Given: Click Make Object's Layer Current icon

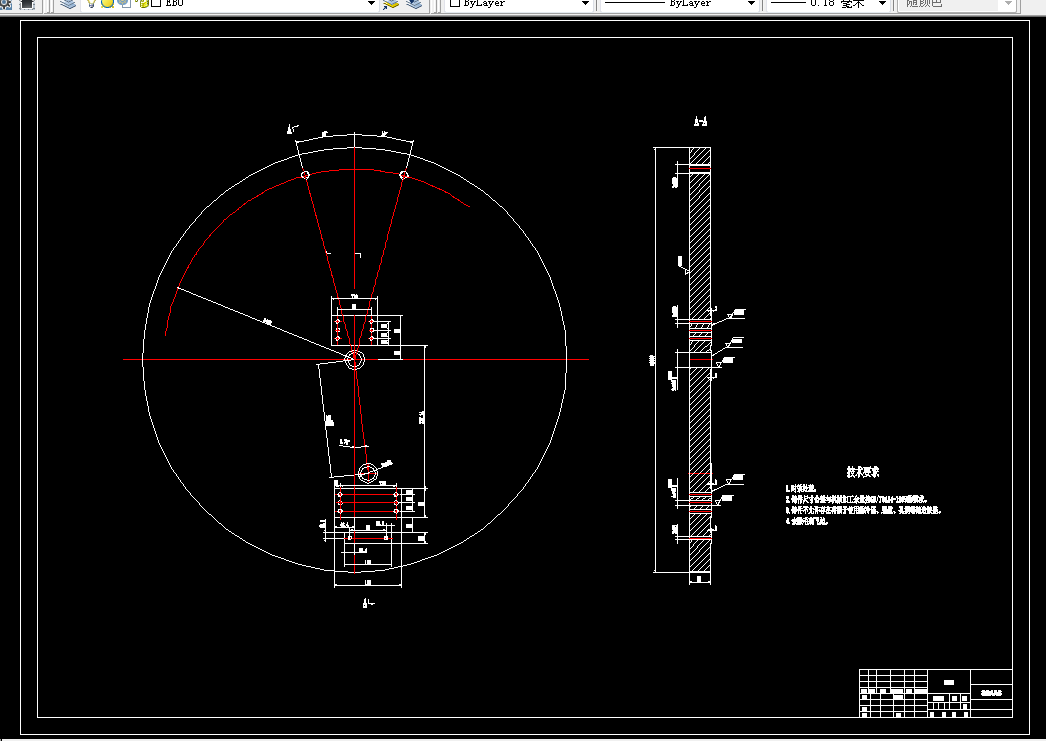Looking at the screenshot, I should point(392,4).
